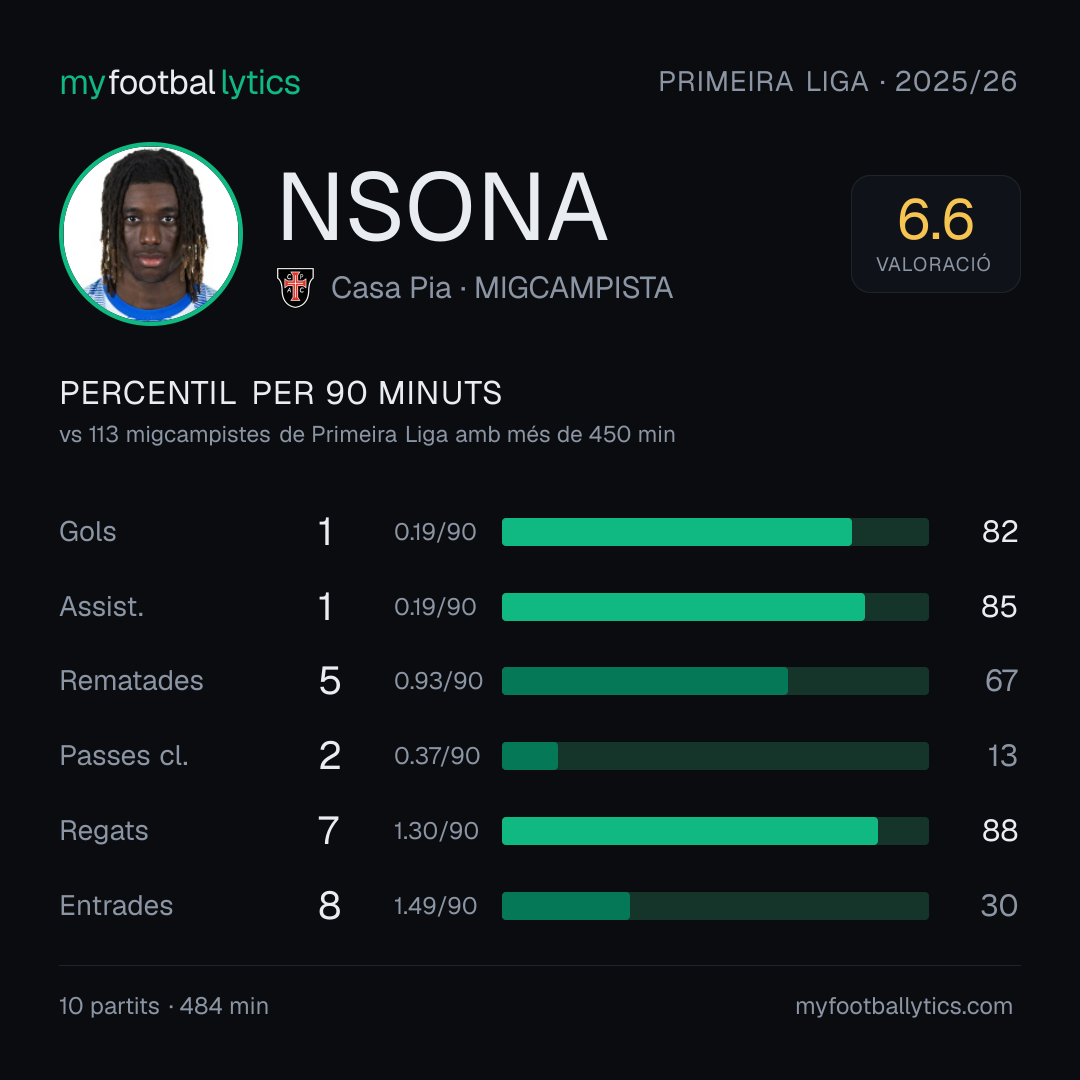The image size is (1080, 1080).
Task: Click the Entrades percentile bar
Action: point(715,906)
